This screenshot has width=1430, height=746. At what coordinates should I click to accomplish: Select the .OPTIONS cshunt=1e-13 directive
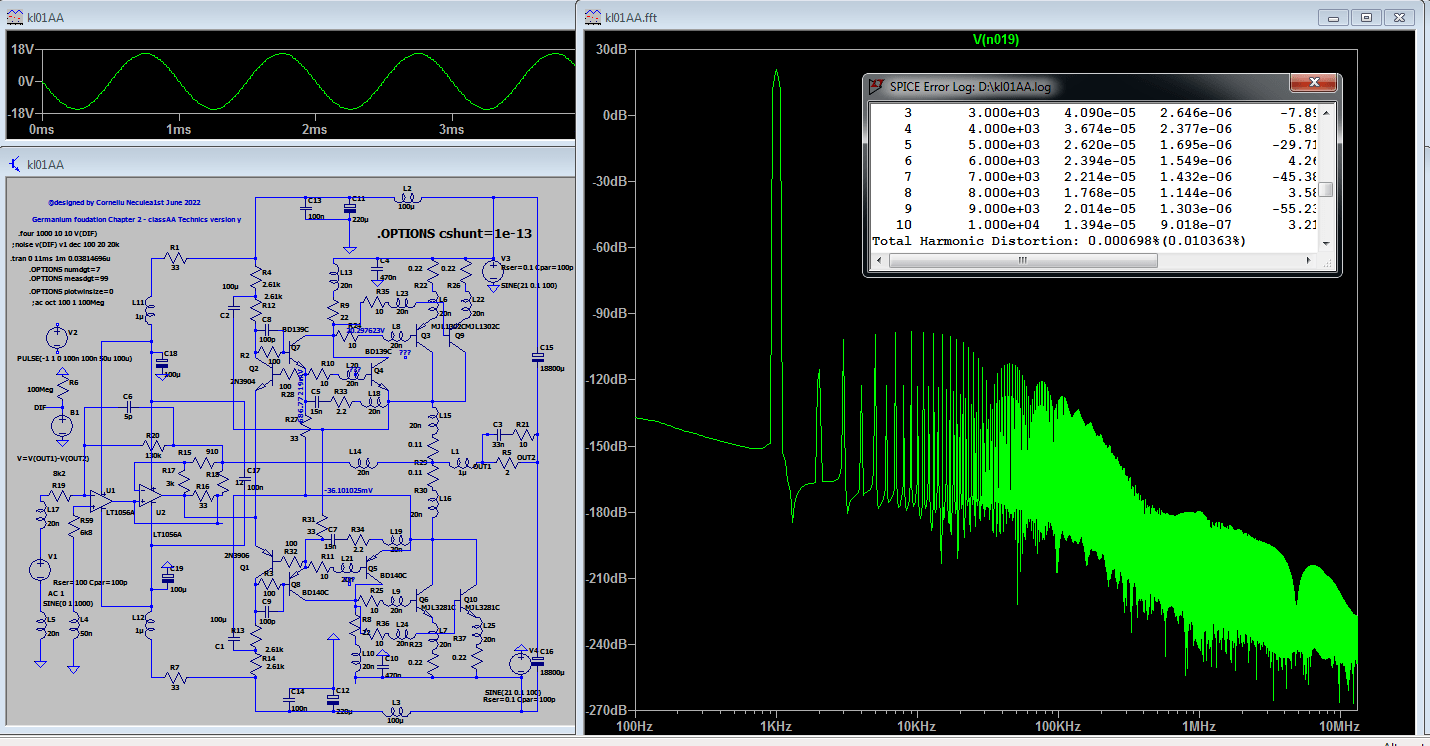pyautogui.click(x=456, y=233)
